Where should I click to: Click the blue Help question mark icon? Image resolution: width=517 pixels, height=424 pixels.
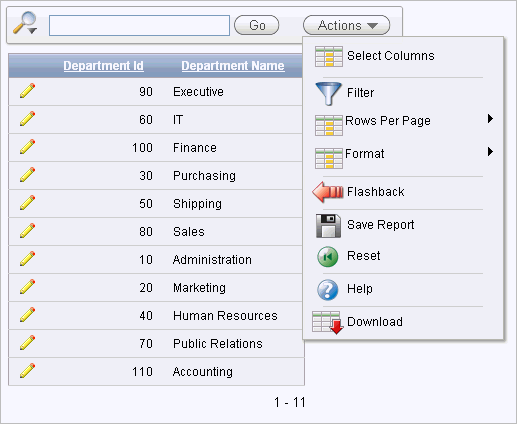coord(328,290)
